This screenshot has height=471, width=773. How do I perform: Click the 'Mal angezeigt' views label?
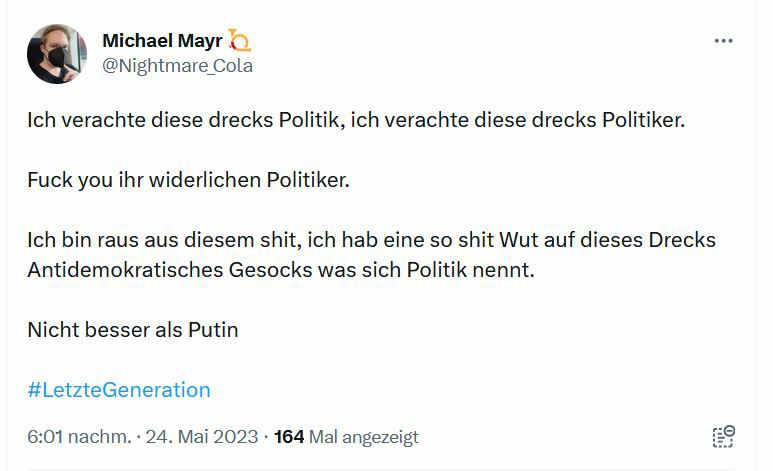364,437
